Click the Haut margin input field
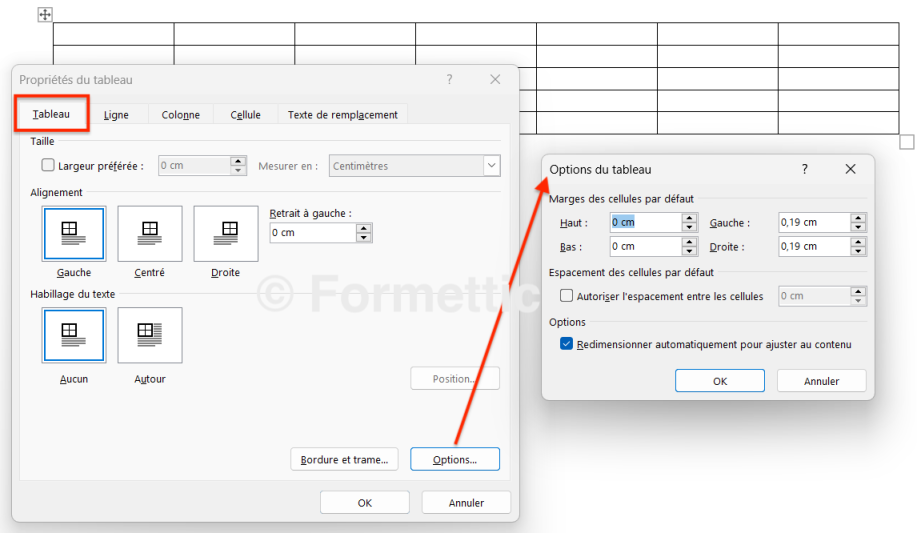 point(645,223)
